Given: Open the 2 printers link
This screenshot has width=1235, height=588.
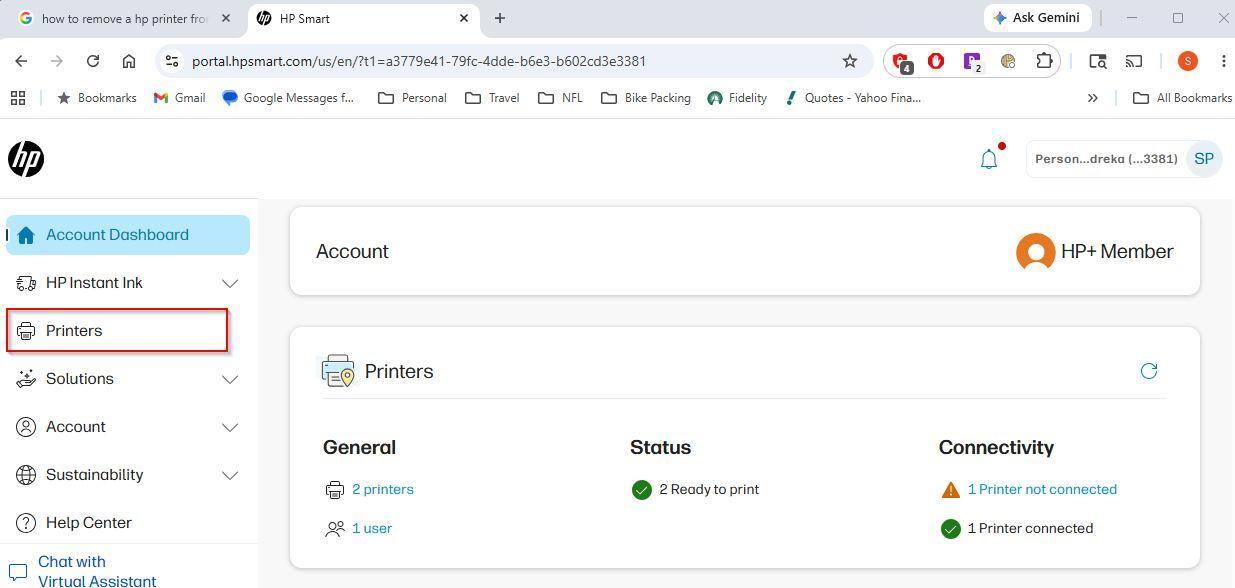Looking at the screenshot, I should click(383, 490).
